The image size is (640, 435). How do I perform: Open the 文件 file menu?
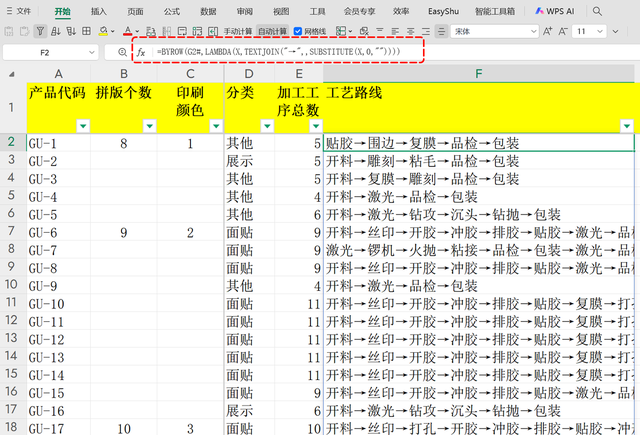pyautogui.click(x=19, y=11)
